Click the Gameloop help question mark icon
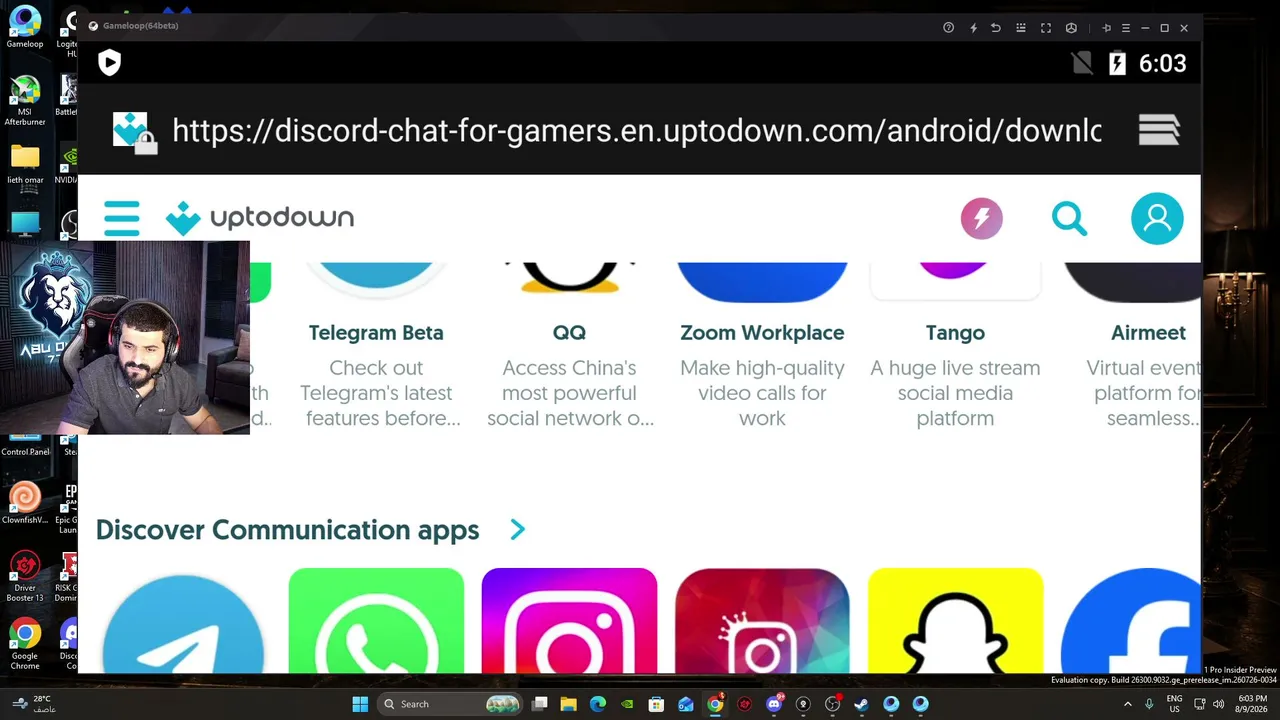 [948, 28]
